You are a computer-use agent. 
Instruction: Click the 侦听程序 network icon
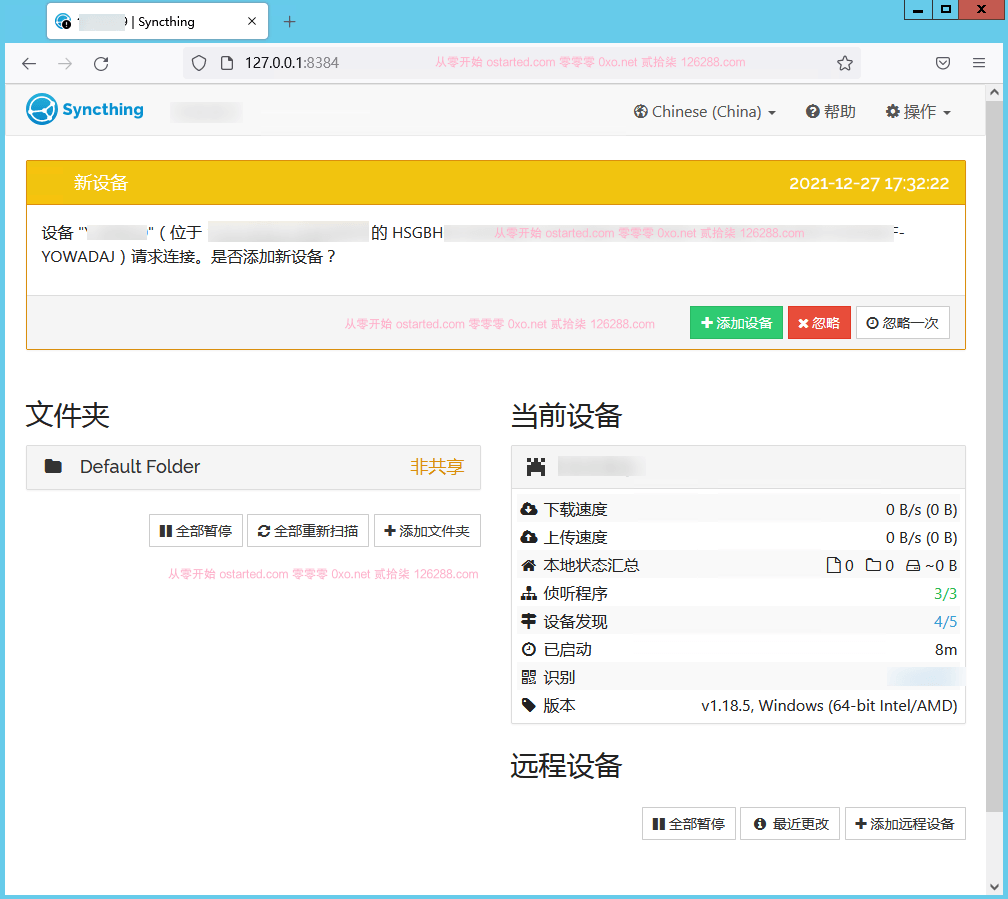528,594
